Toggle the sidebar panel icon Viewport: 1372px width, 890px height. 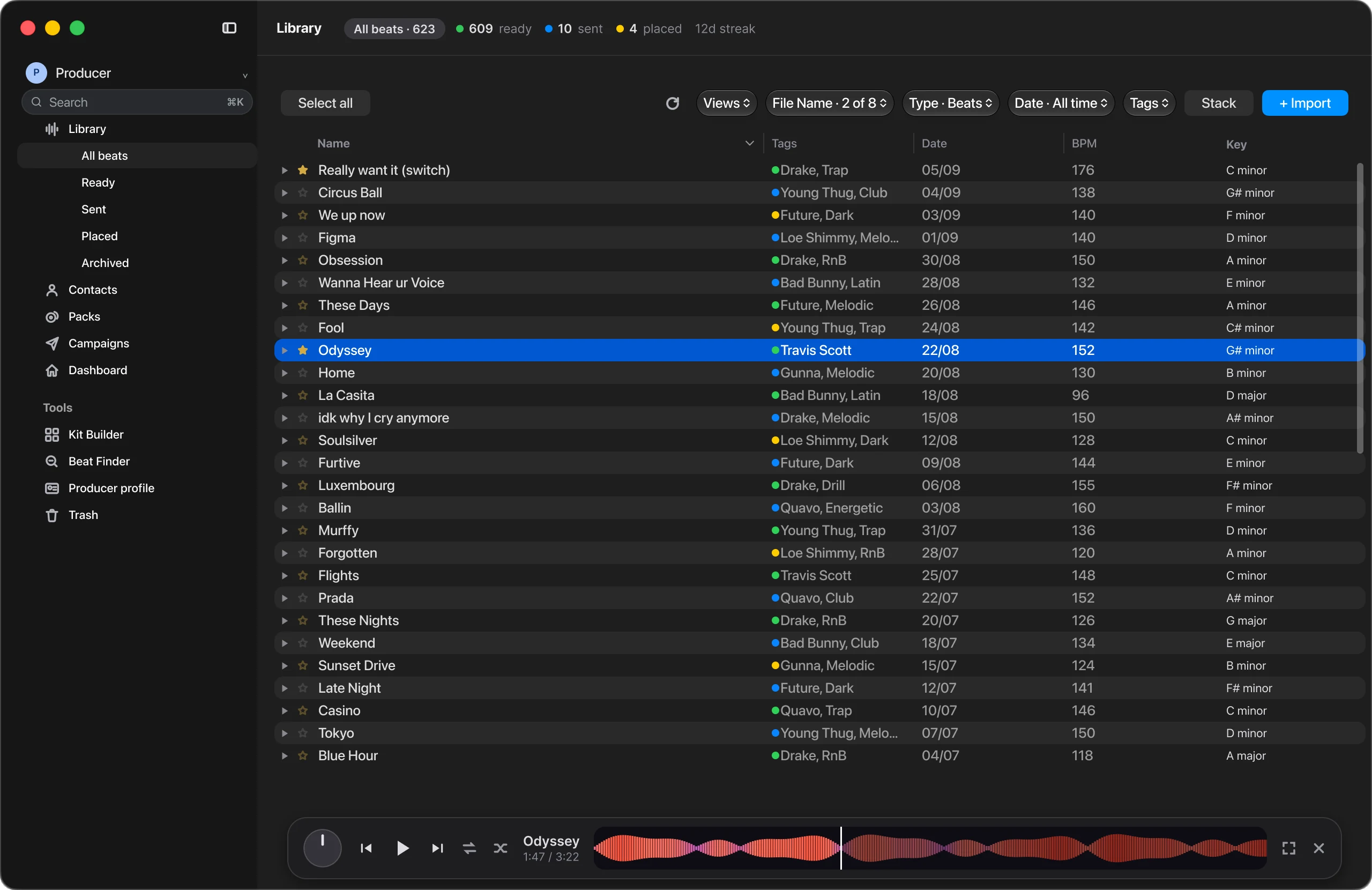(x=229, y=28)
